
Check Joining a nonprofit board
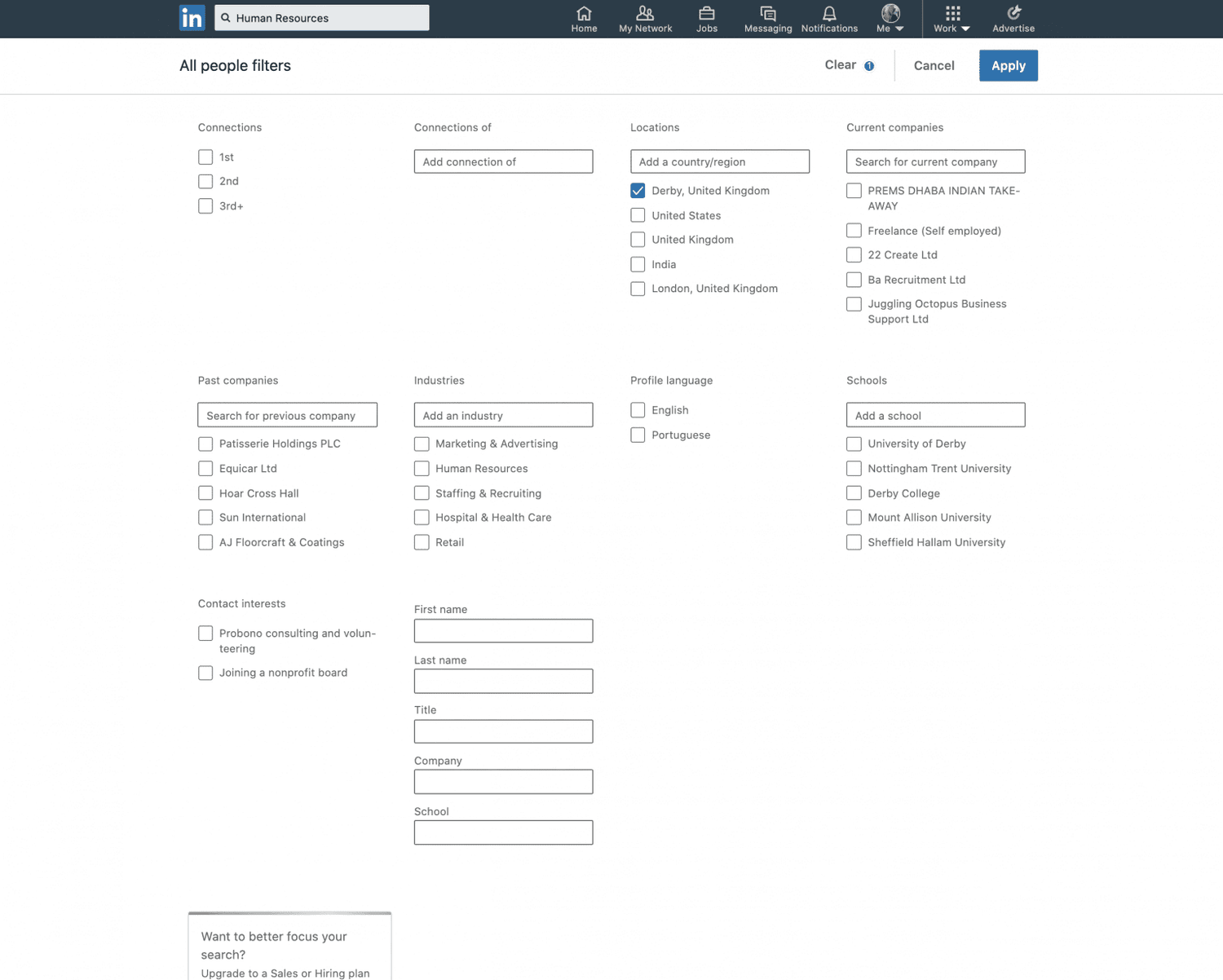(x=205, y=673)
